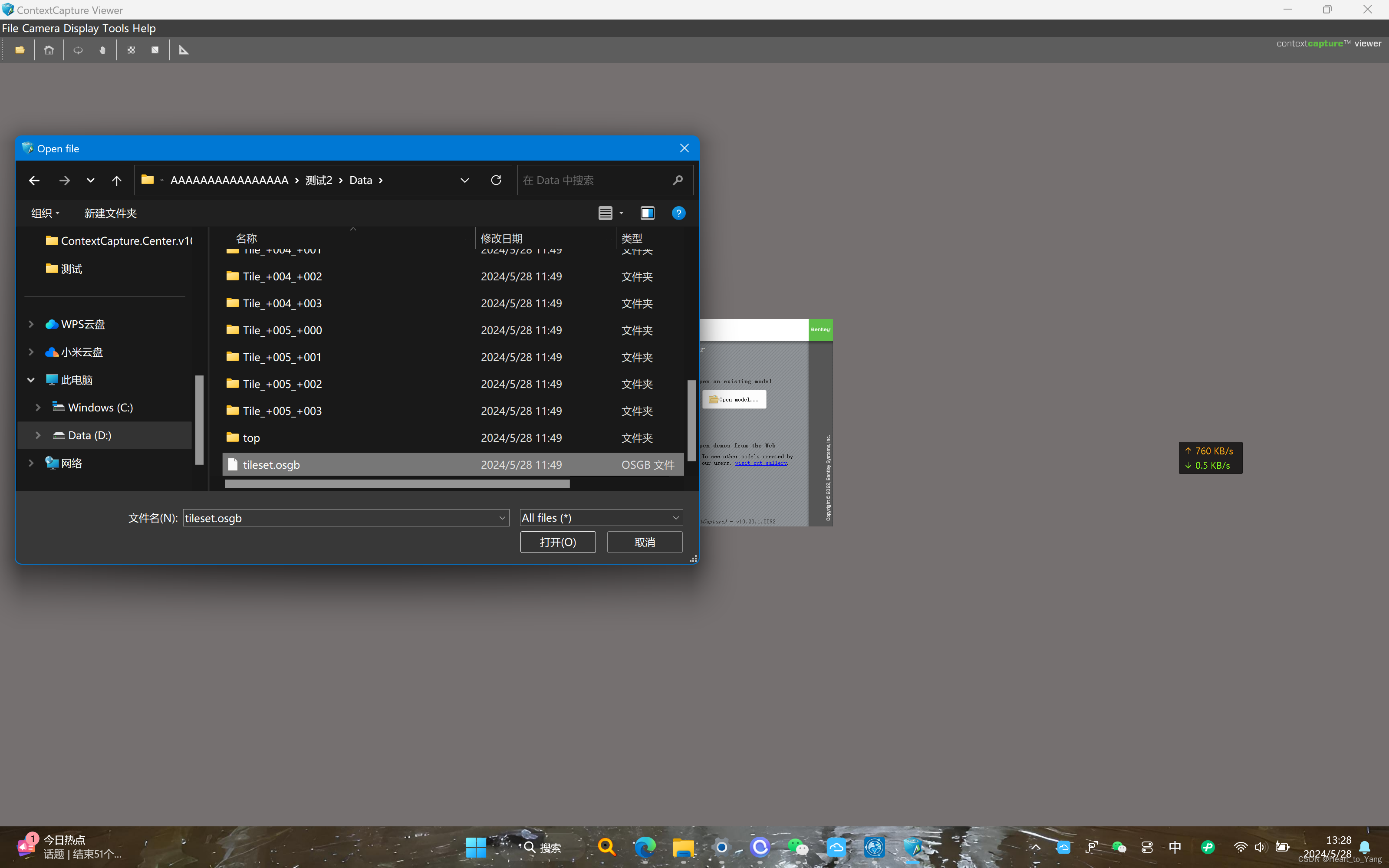Select the Pan hand tool

click(103, 50)
